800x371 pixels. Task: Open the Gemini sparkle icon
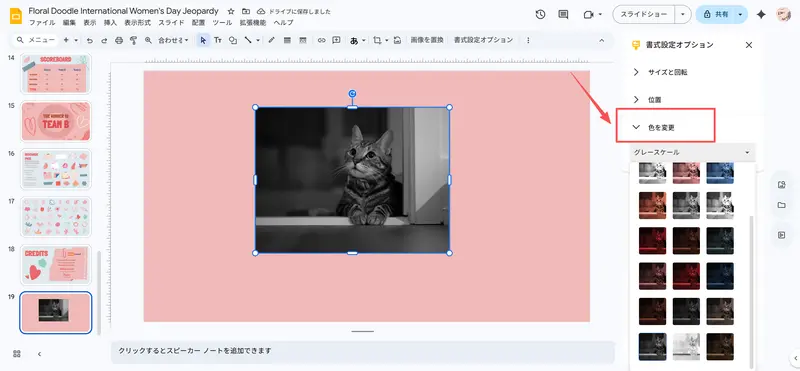pyautogui.click(x=761, y=14)
